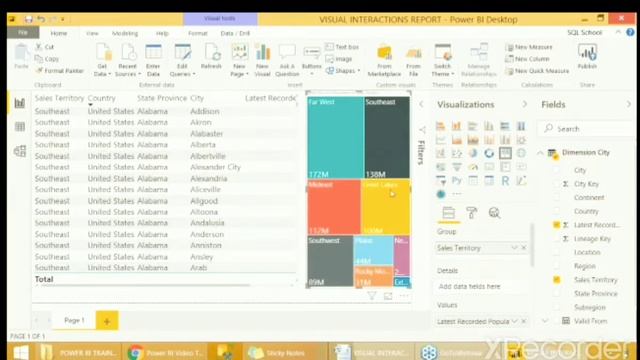This screenshot has width=640, height=360.
Task: Open the Report view in left sidebar
Action: point(20,103)
